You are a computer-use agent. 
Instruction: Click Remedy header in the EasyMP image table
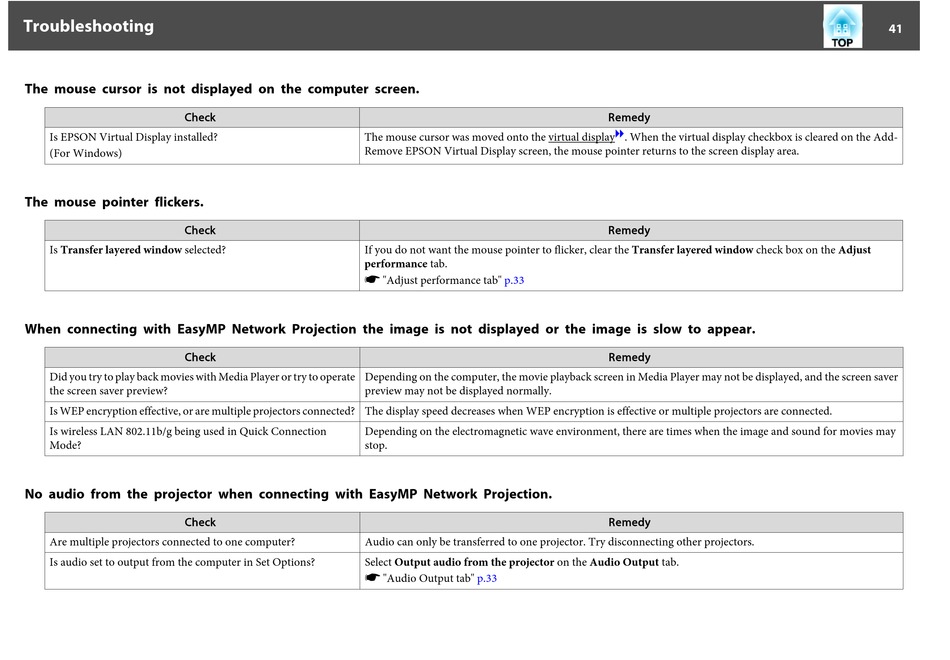click(631, 358)
